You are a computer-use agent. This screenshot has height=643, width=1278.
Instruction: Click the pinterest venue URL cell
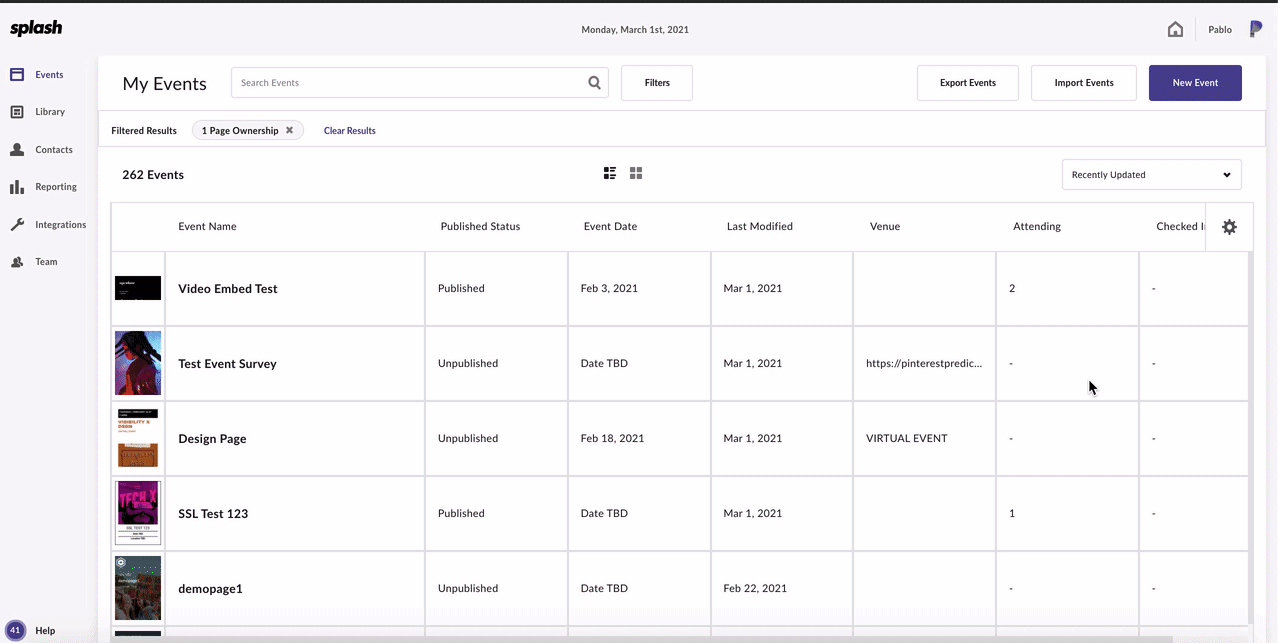pyautogui.click(x=924, y=364)
